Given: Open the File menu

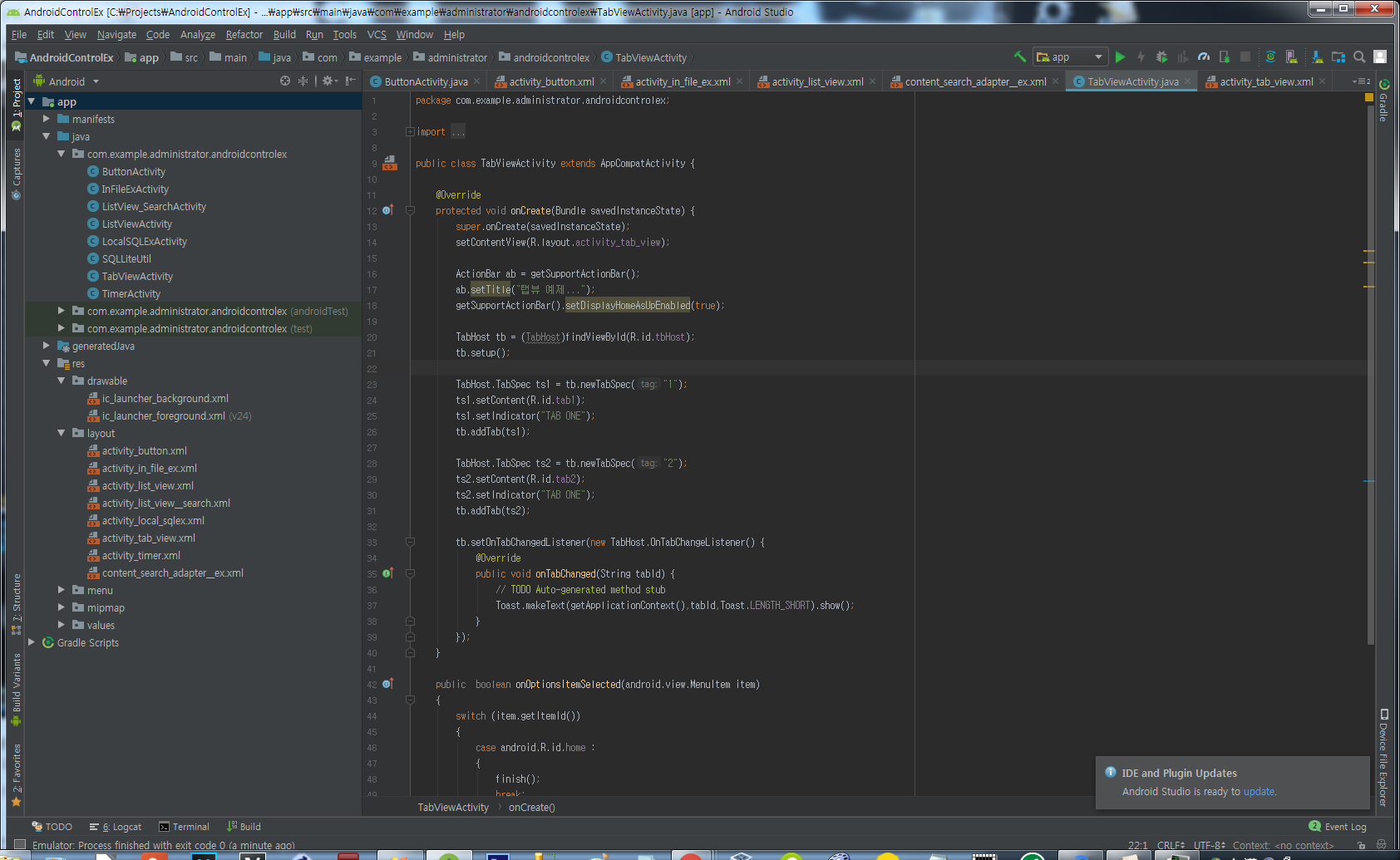Looking at the screenshot, I should 19,34.
